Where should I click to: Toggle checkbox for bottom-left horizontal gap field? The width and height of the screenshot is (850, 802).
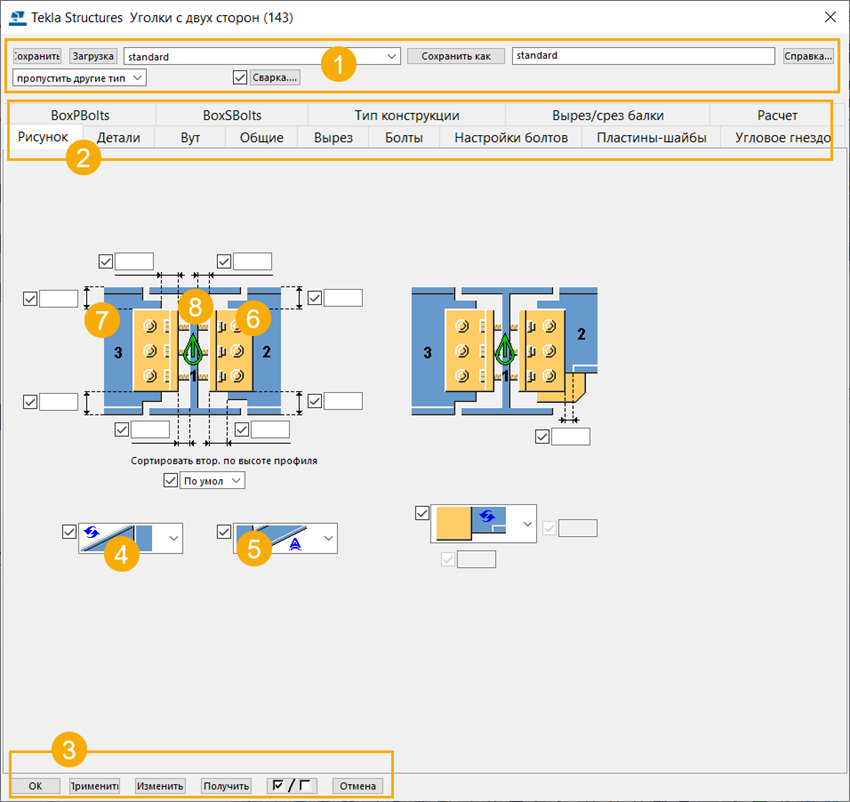coord(122,429)
